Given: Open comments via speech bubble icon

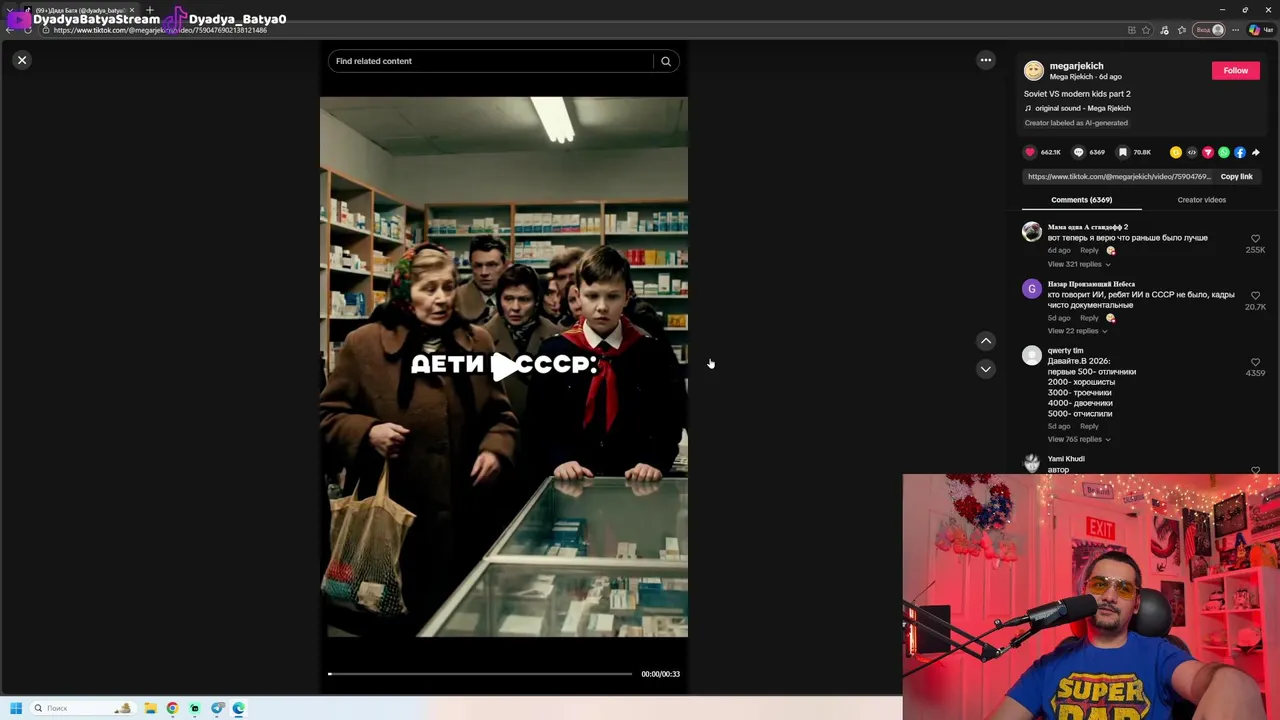Looking at the screenshot, I should click(1078, 152).
